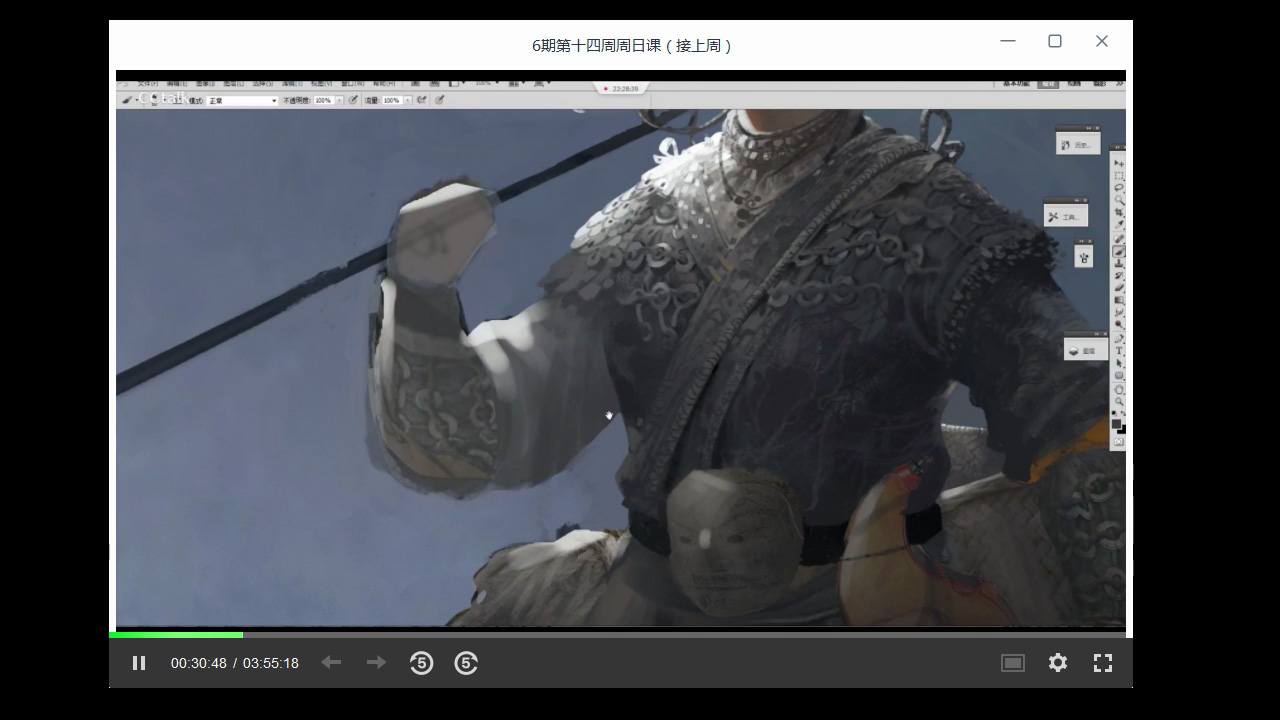Expand more workspaces chevron
1280x720 pixels.
(x=1119, y=84)
